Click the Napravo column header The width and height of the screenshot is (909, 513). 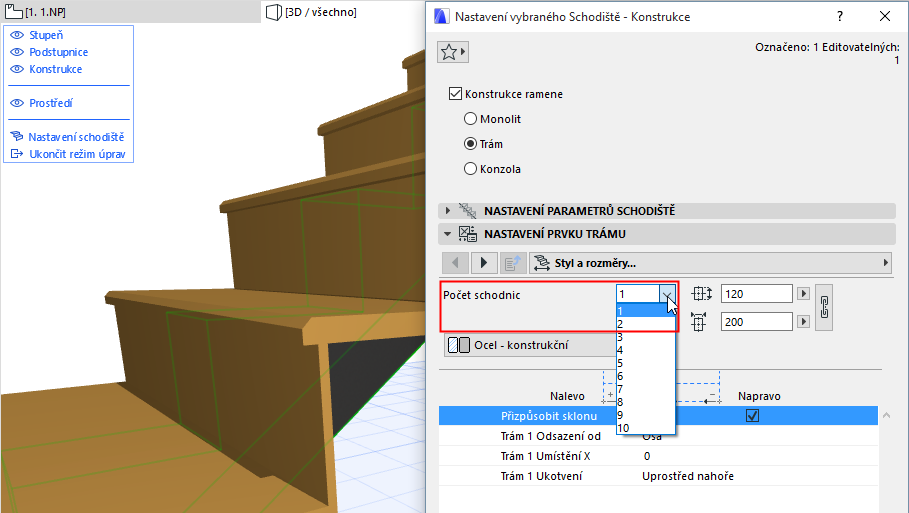click(759, 396)
